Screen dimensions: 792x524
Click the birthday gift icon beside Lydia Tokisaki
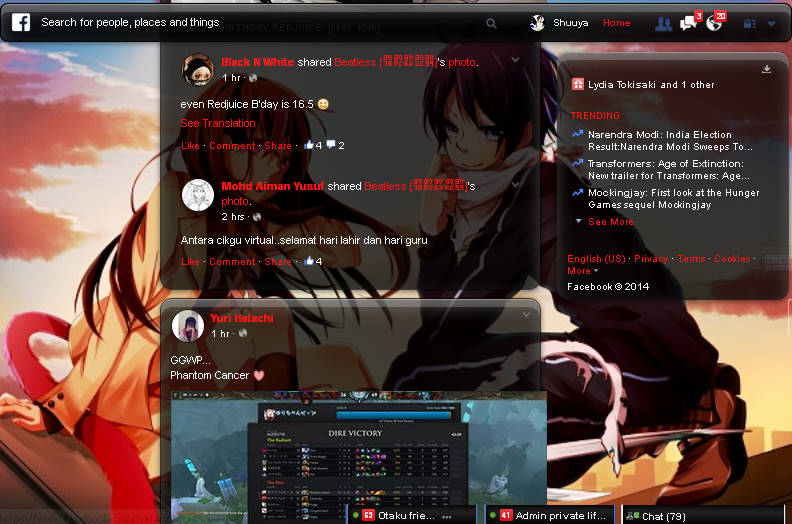[577, 84]
